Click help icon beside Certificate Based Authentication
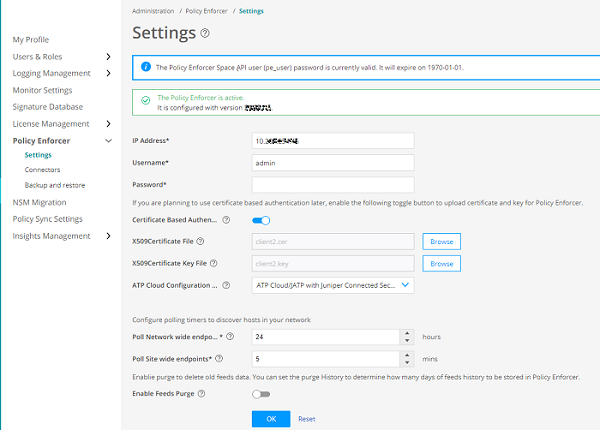The image size is (600, 430). 225,220
